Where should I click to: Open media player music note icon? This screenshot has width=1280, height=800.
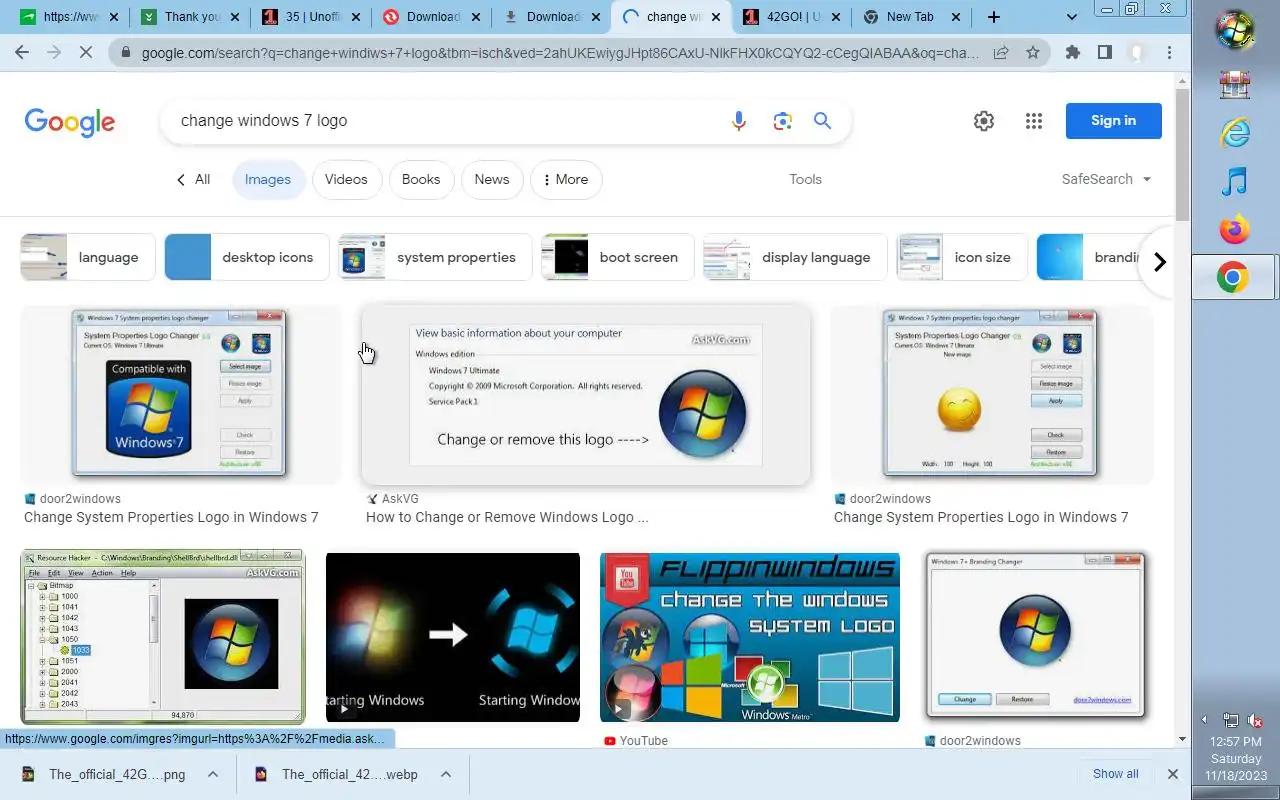click(x=1235, y=181)
